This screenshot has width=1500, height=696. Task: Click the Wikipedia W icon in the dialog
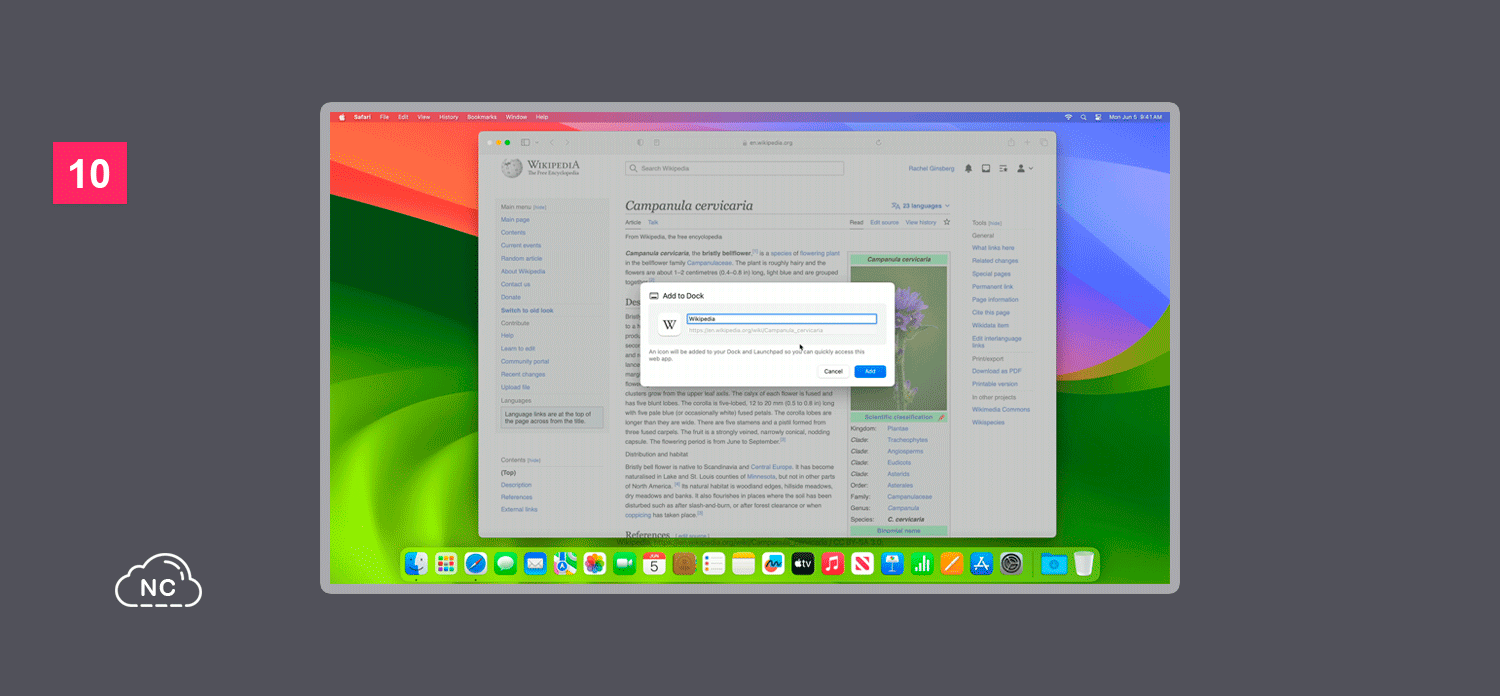(669, 325)
